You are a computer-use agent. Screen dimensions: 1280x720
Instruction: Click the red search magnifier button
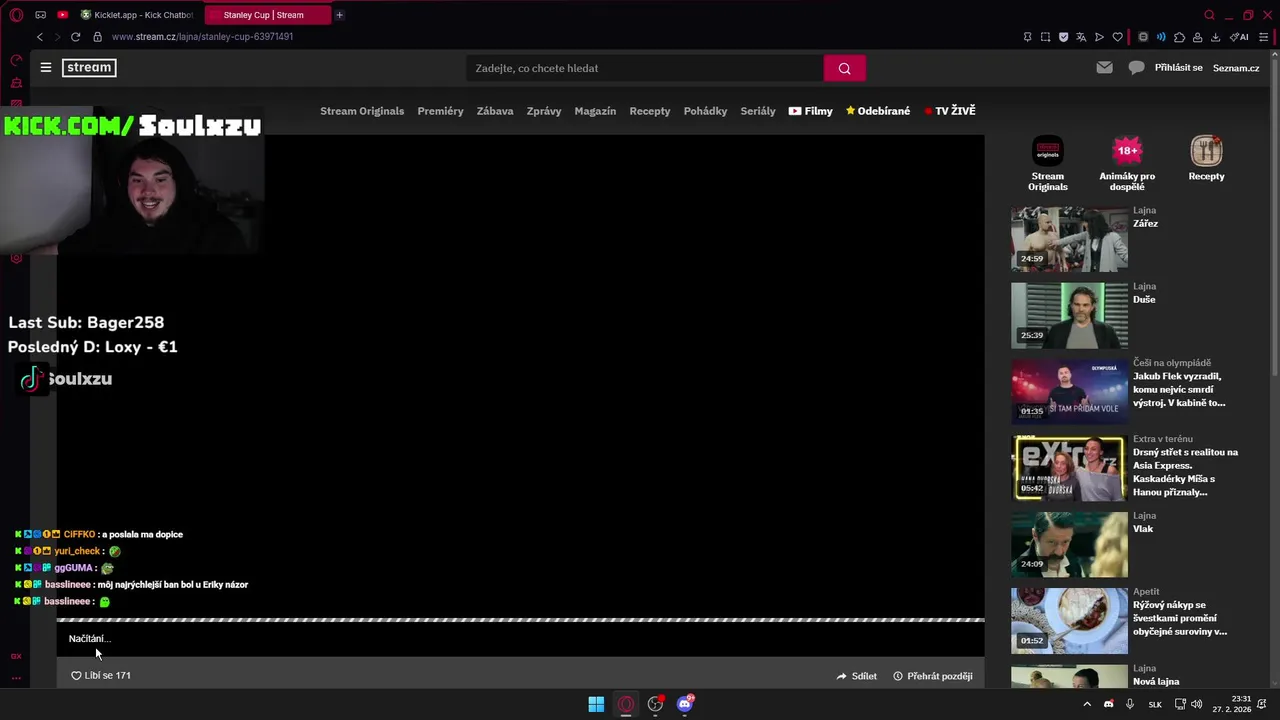[x=845, y=68]
